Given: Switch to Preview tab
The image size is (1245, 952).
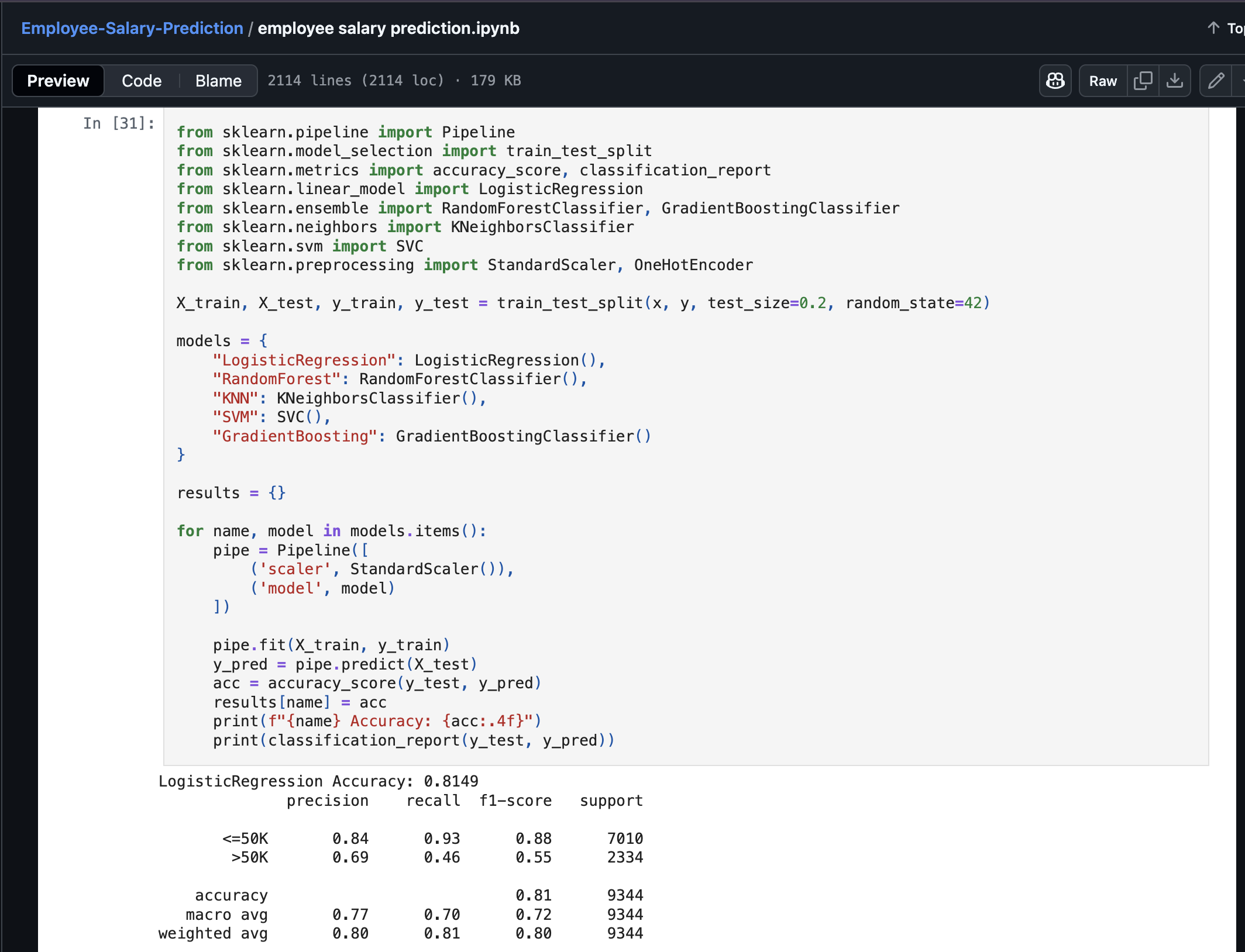Looking at the screenshot, I should click(x=58, y=81).
